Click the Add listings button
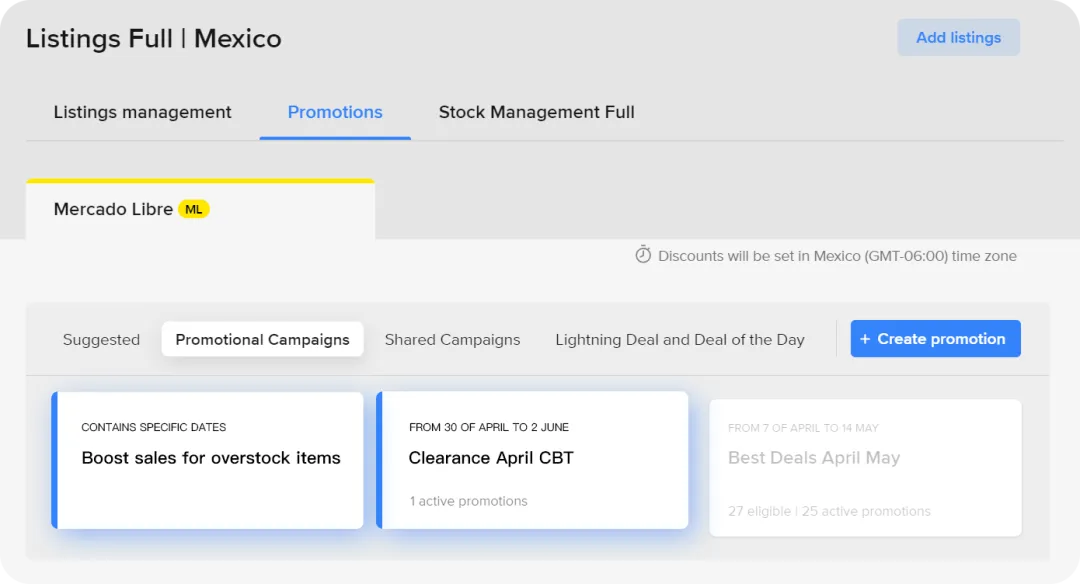Image resolution: width=1080 pixels, height=584 pixels. 958,37
